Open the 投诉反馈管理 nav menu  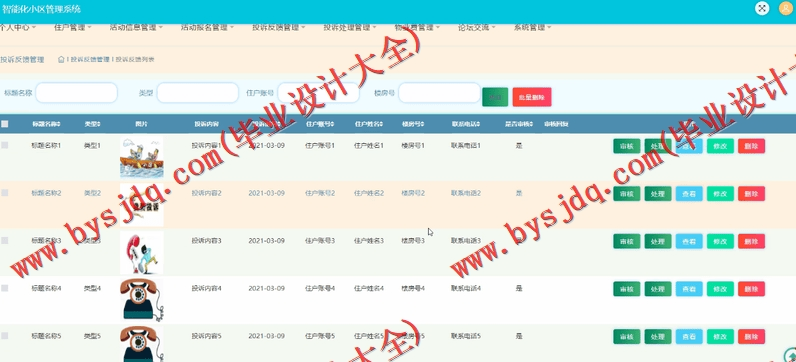pos(279,27)
